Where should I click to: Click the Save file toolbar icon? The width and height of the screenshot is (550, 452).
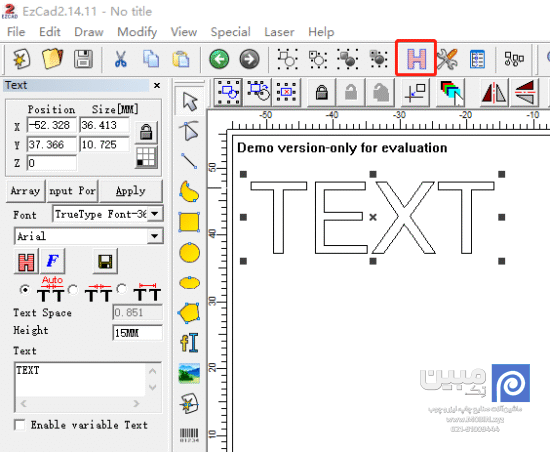click(x=83, y=59)
